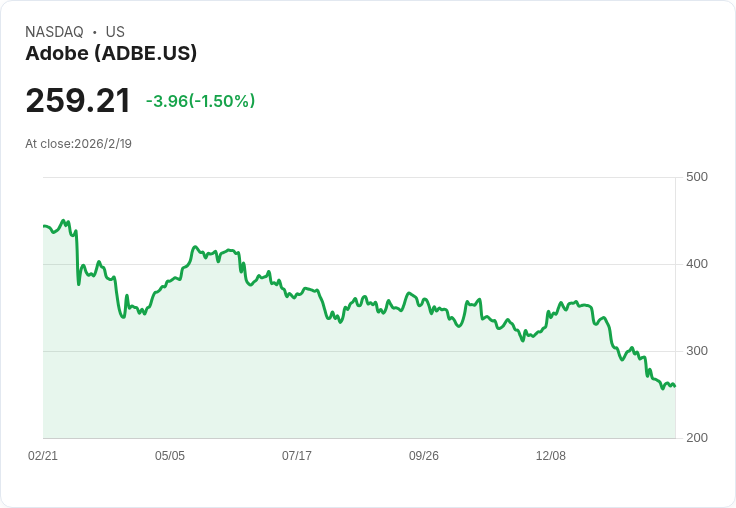Click the chart line's starting point

(44, 226)
